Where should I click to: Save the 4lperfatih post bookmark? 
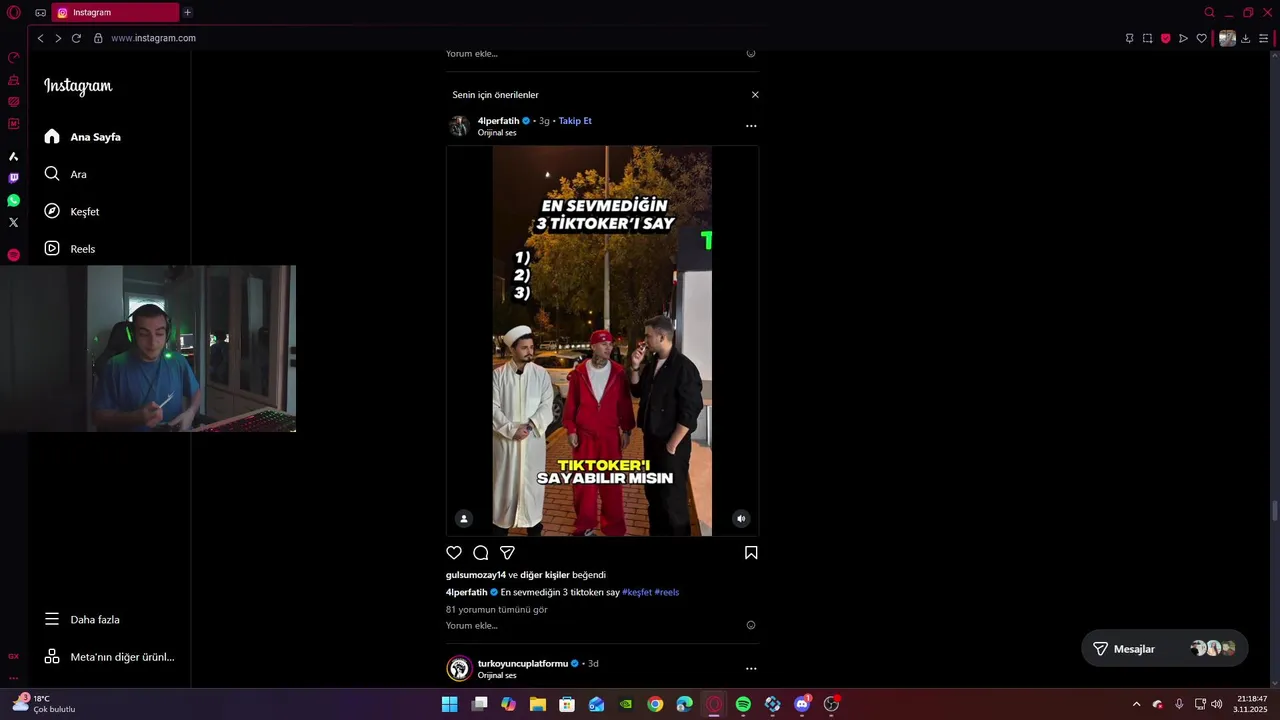(751, 553)
